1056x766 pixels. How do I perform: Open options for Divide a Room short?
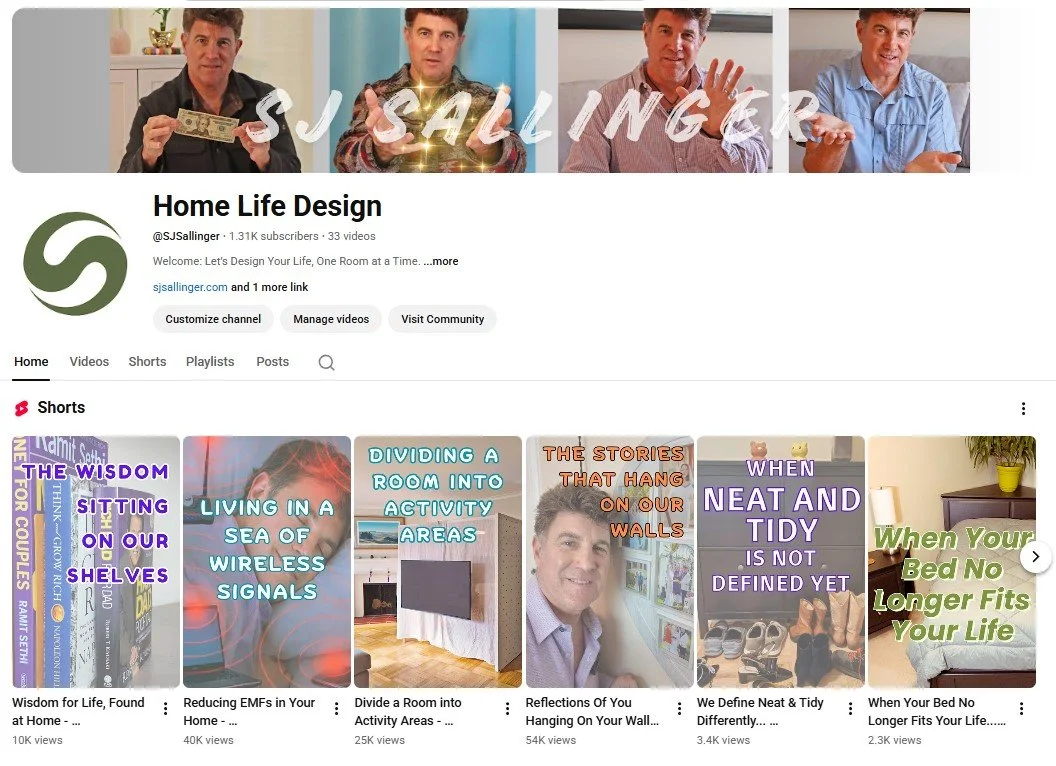click(508, 708)
